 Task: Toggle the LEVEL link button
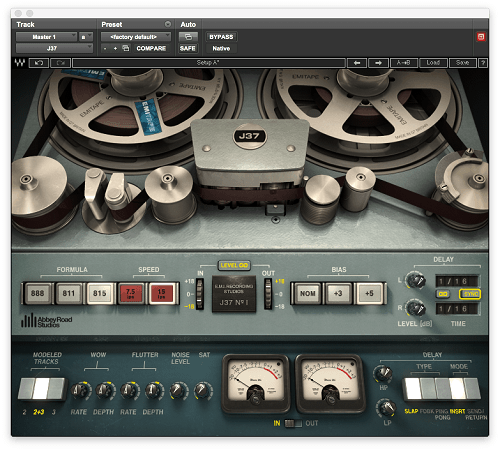pos(234,265)
